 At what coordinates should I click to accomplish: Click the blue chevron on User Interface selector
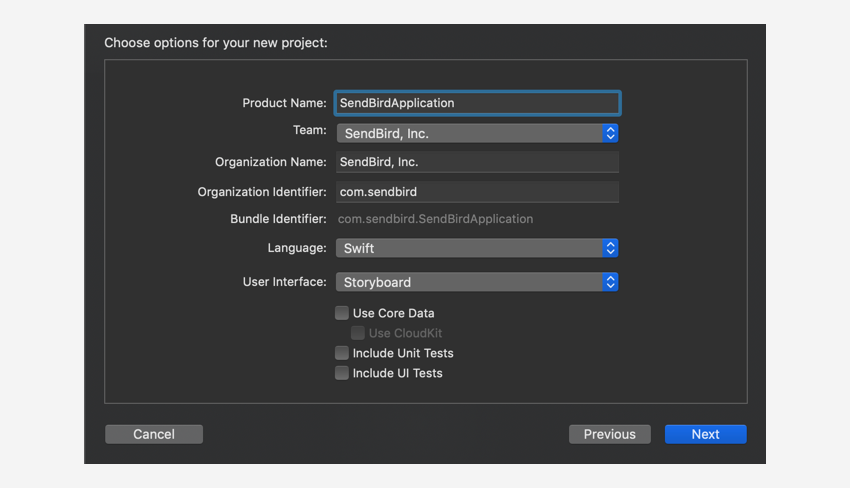click(610, 283)
